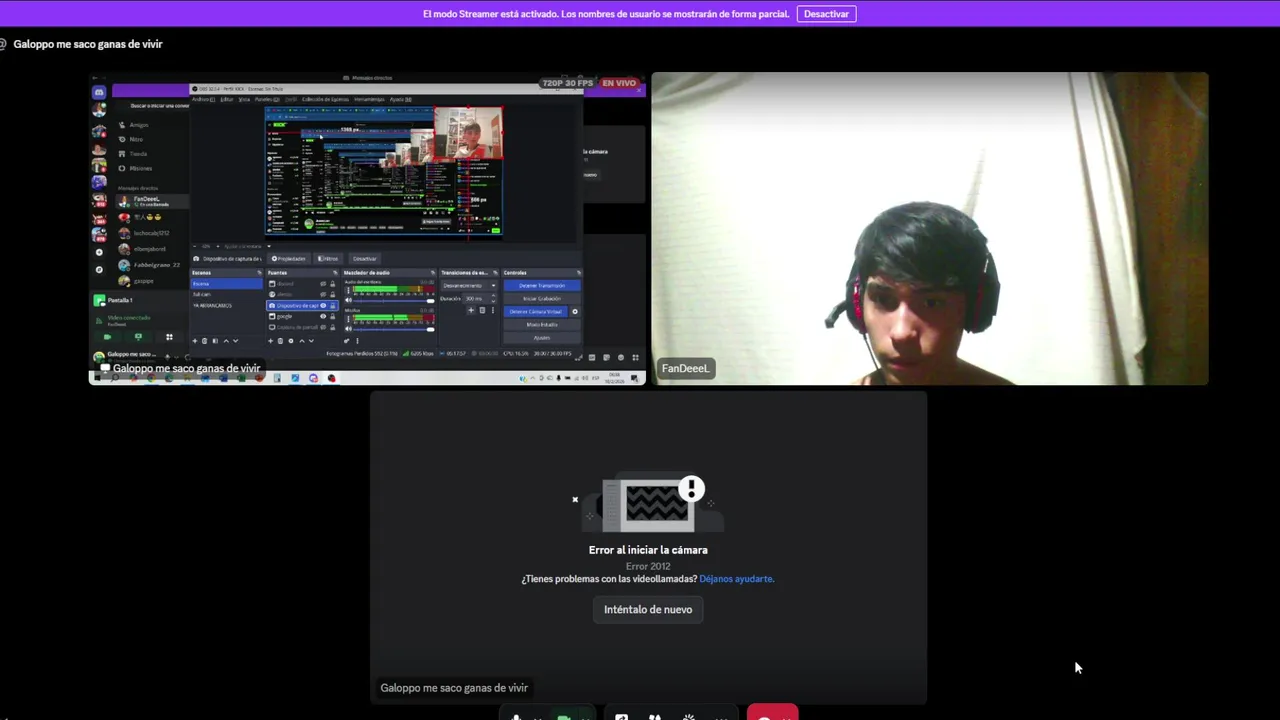Click Modo Estudio in OBS Controles
Screen dimensions: 1280x720
542,325
